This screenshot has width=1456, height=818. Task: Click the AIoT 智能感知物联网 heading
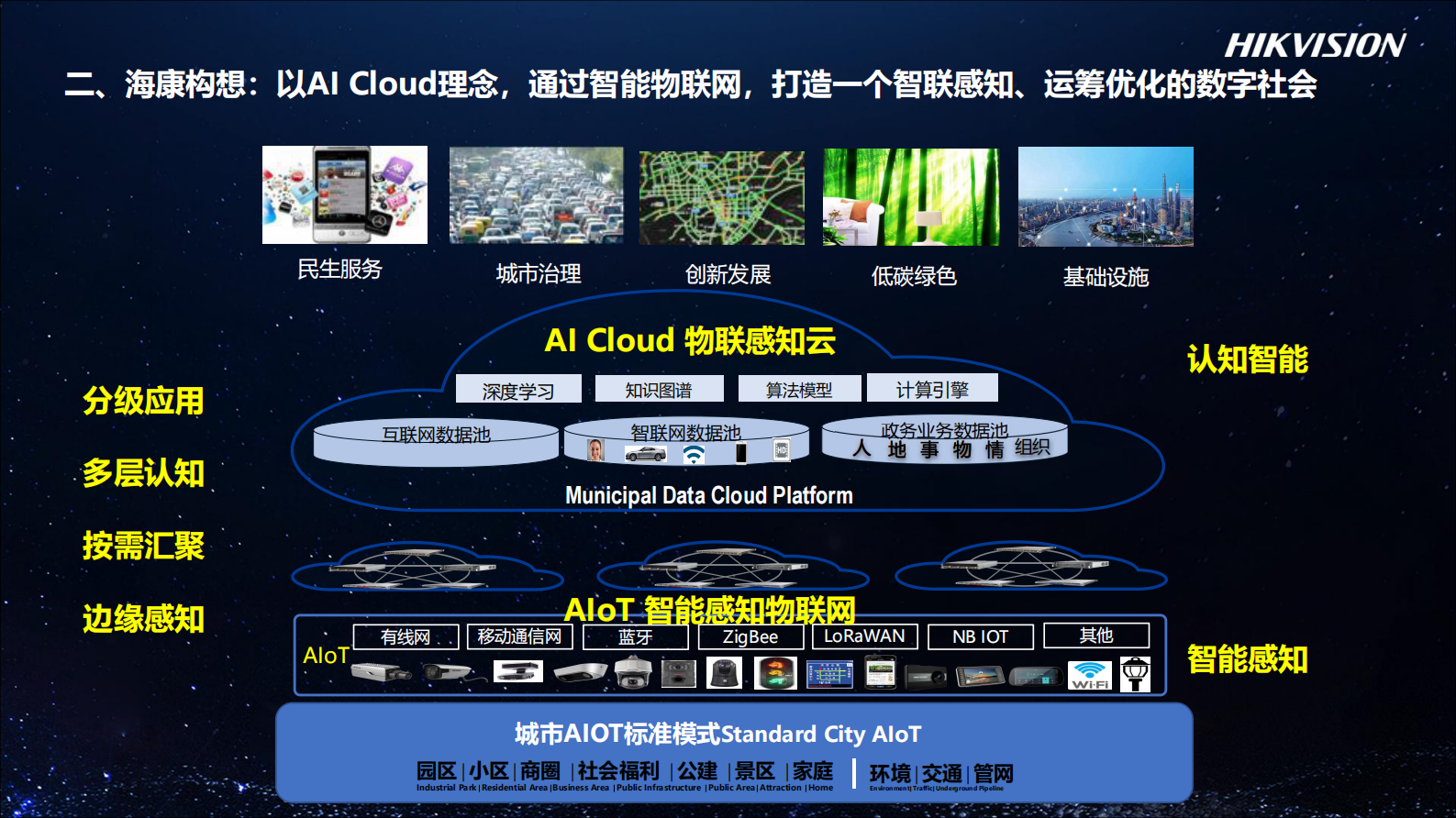(709, 610)
